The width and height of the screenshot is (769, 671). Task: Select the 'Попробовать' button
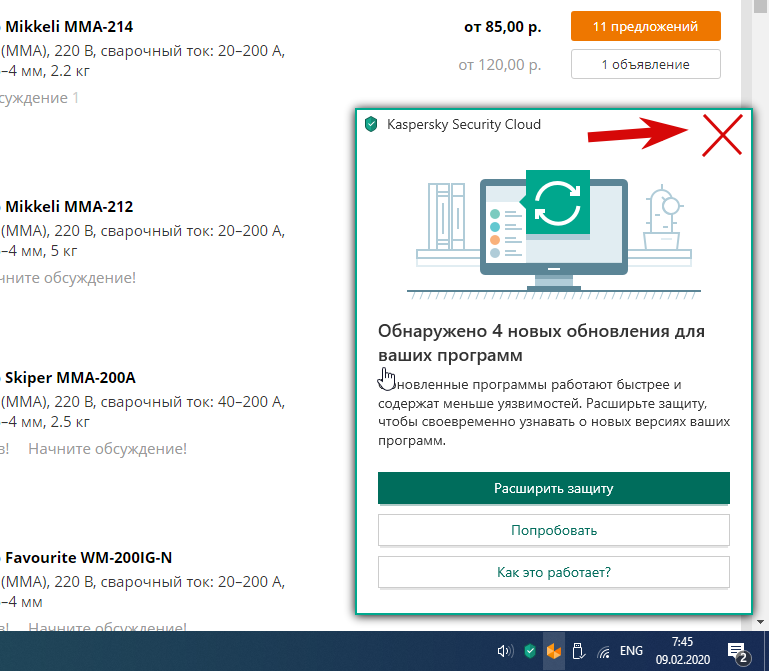(x=554, y=530)
